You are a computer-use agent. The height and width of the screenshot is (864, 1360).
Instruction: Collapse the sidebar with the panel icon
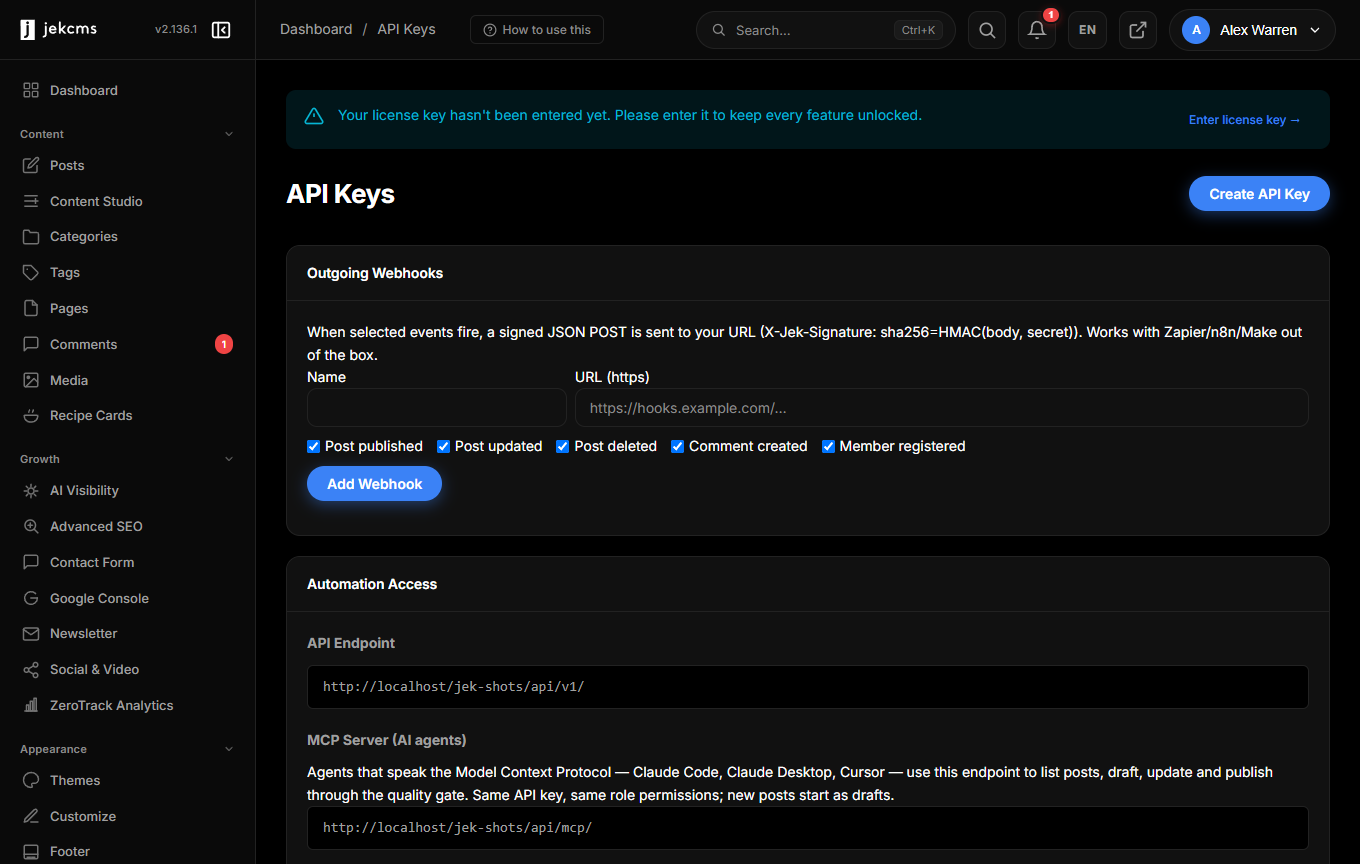(221, 30)
